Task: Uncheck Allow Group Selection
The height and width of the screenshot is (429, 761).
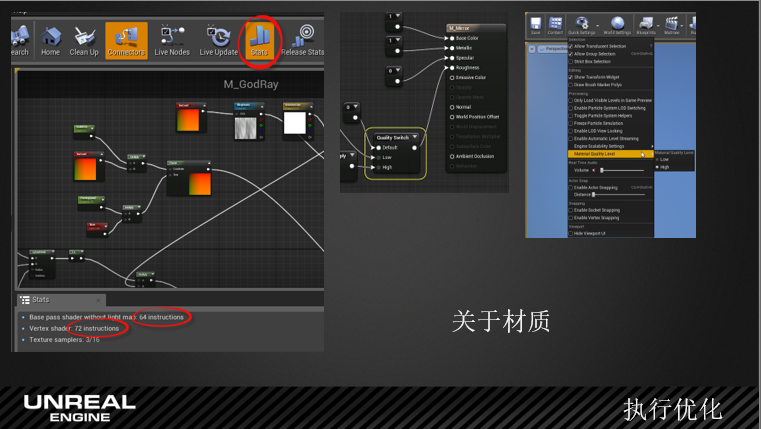Action: 571,54
